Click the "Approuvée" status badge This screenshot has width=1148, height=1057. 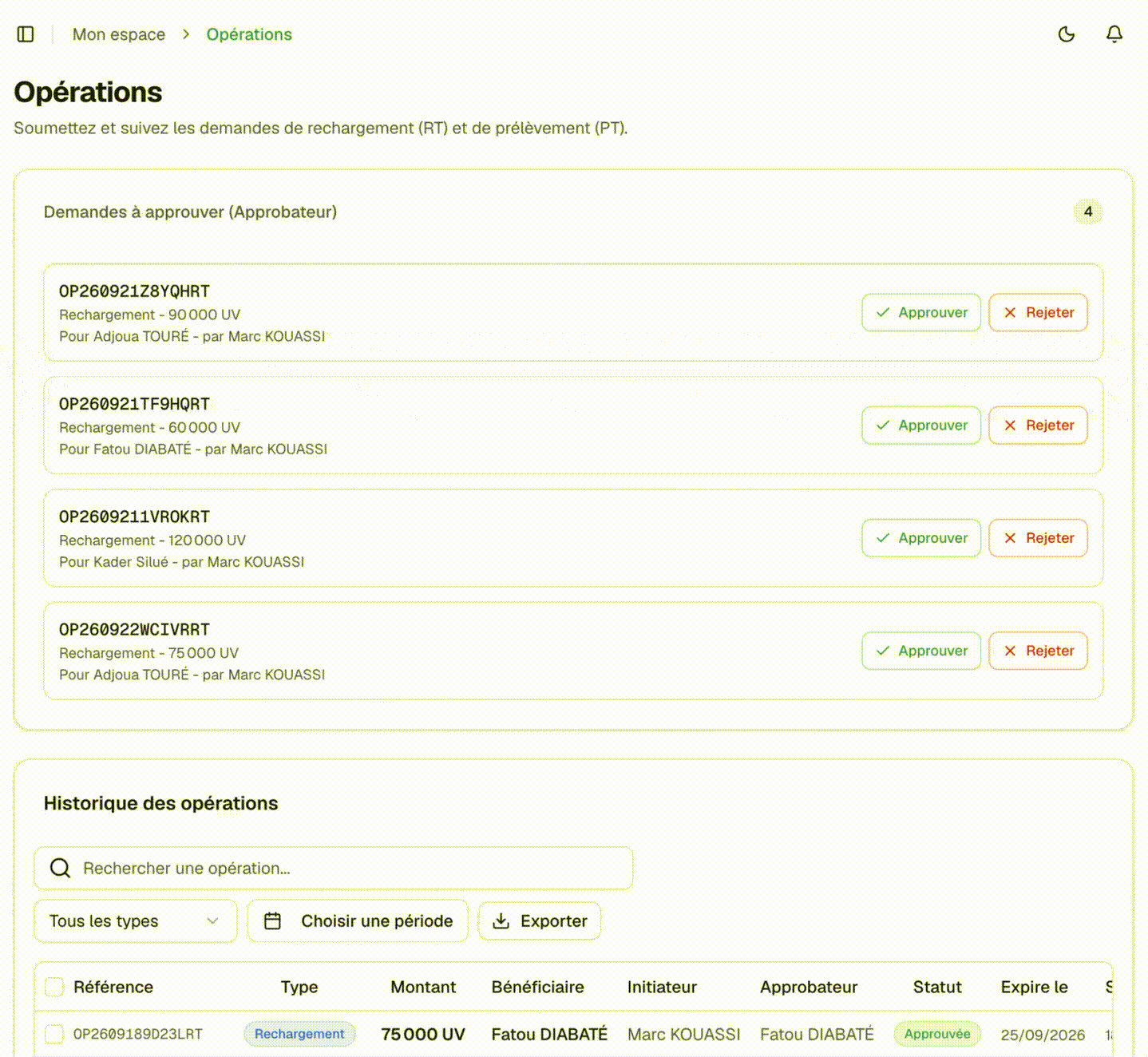coord(937,1034)
